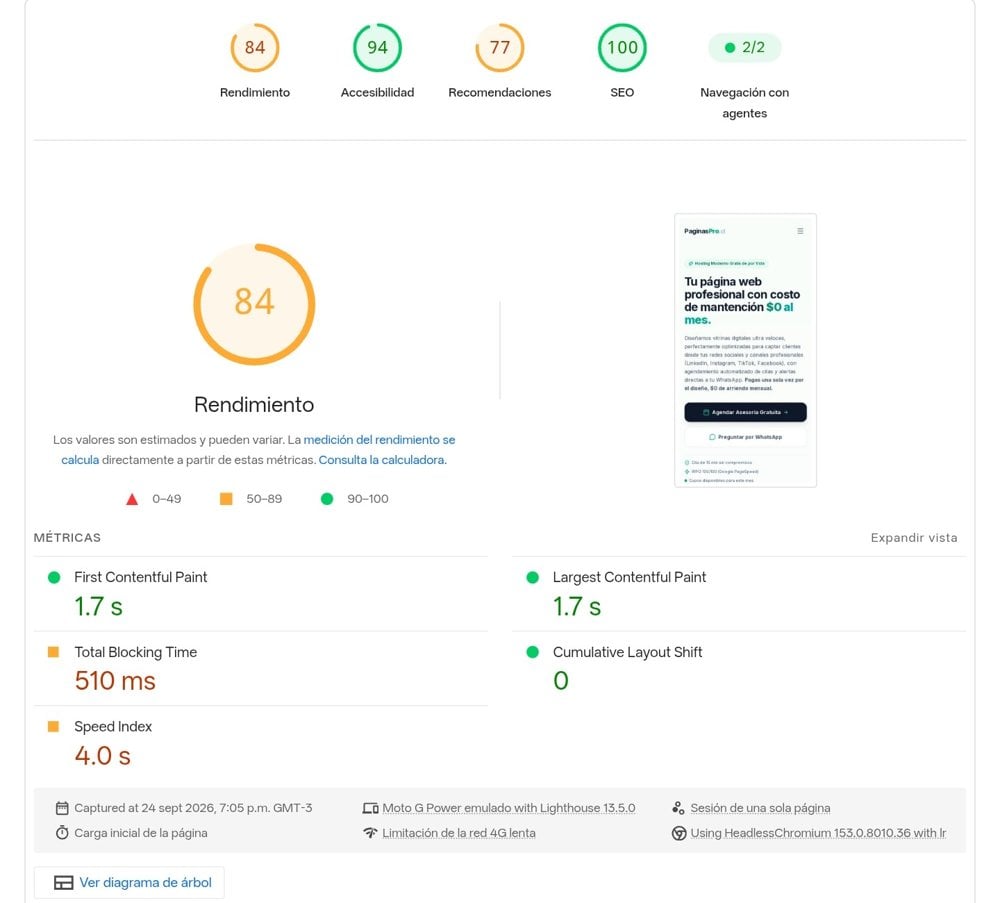Click the green dot beside Cumulative Layout Shift
The height and width of the screenshot is (903, 1000).
click(533, 652)
